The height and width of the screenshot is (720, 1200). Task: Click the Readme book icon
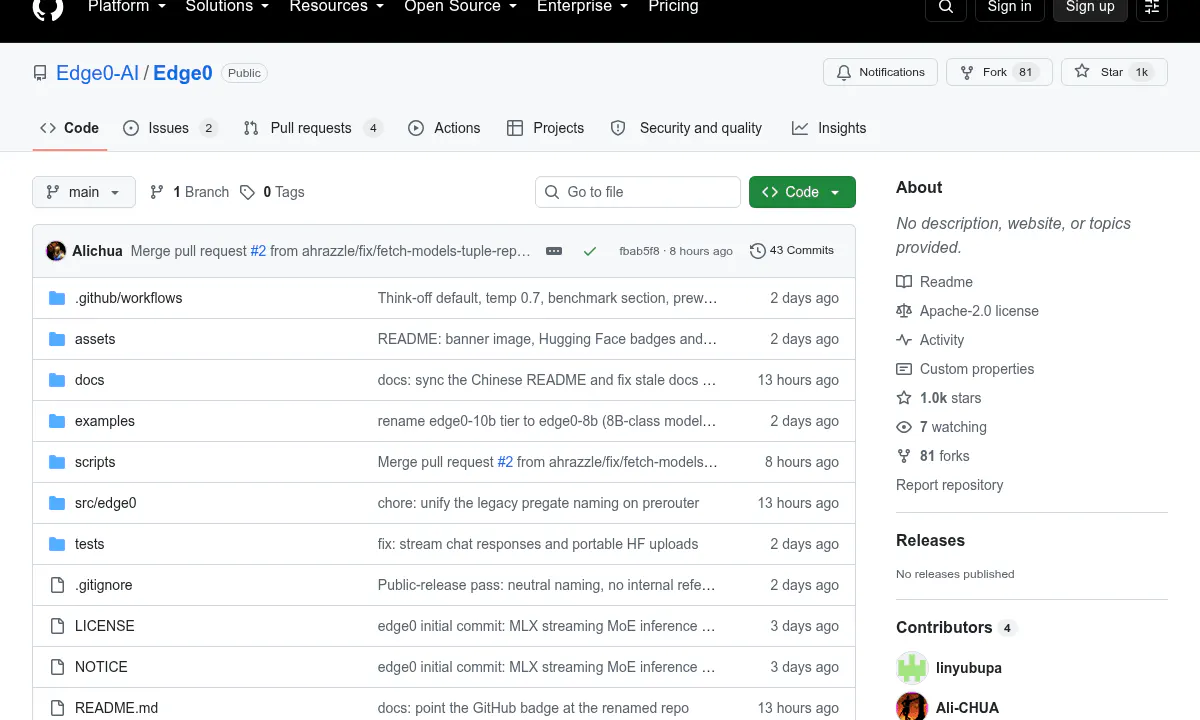(904, 282)
